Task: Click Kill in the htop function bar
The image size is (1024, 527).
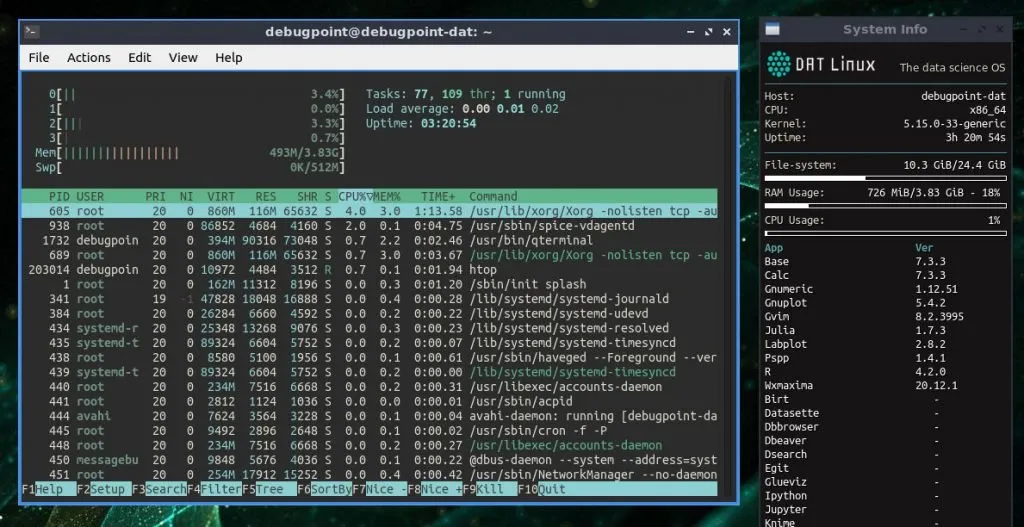Action: pos(489,490)
